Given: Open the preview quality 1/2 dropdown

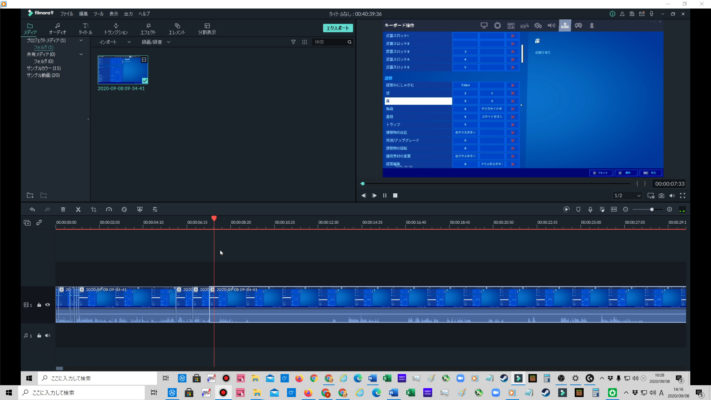Looking at the screenshot, I should tap(627, 195).
